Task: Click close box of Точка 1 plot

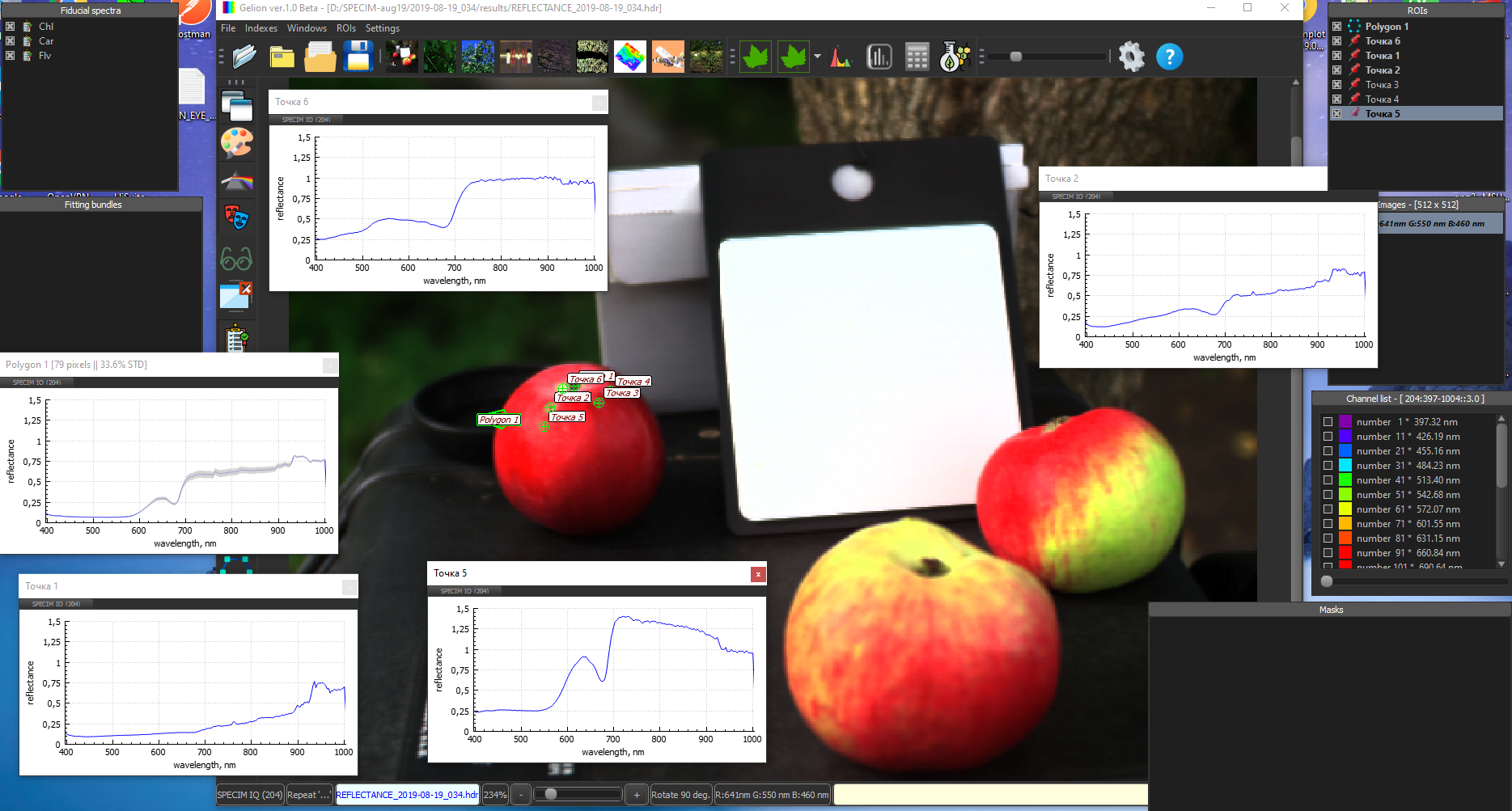Action: tap(349, 587)
